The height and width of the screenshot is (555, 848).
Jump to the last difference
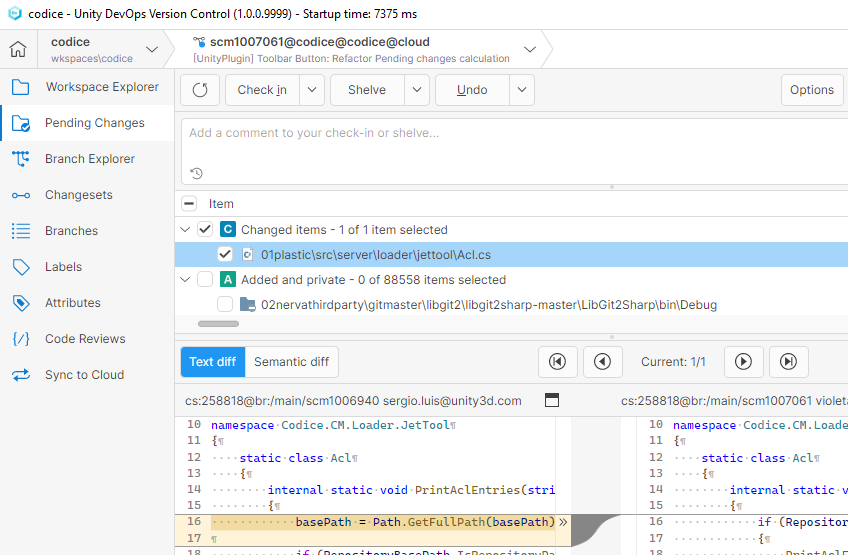click(789, 362)
